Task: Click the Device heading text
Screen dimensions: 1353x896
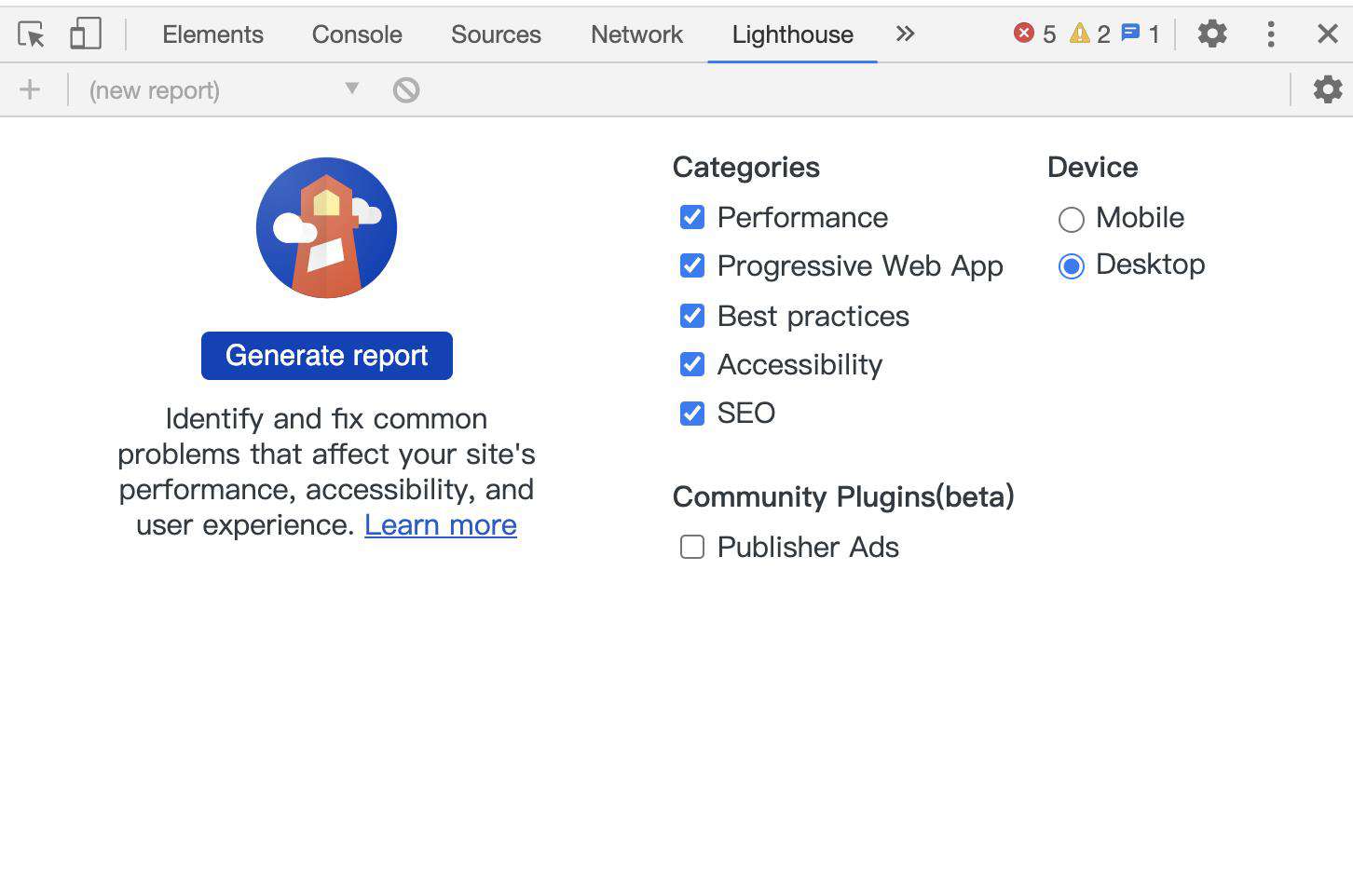Action: [1093, 168]
